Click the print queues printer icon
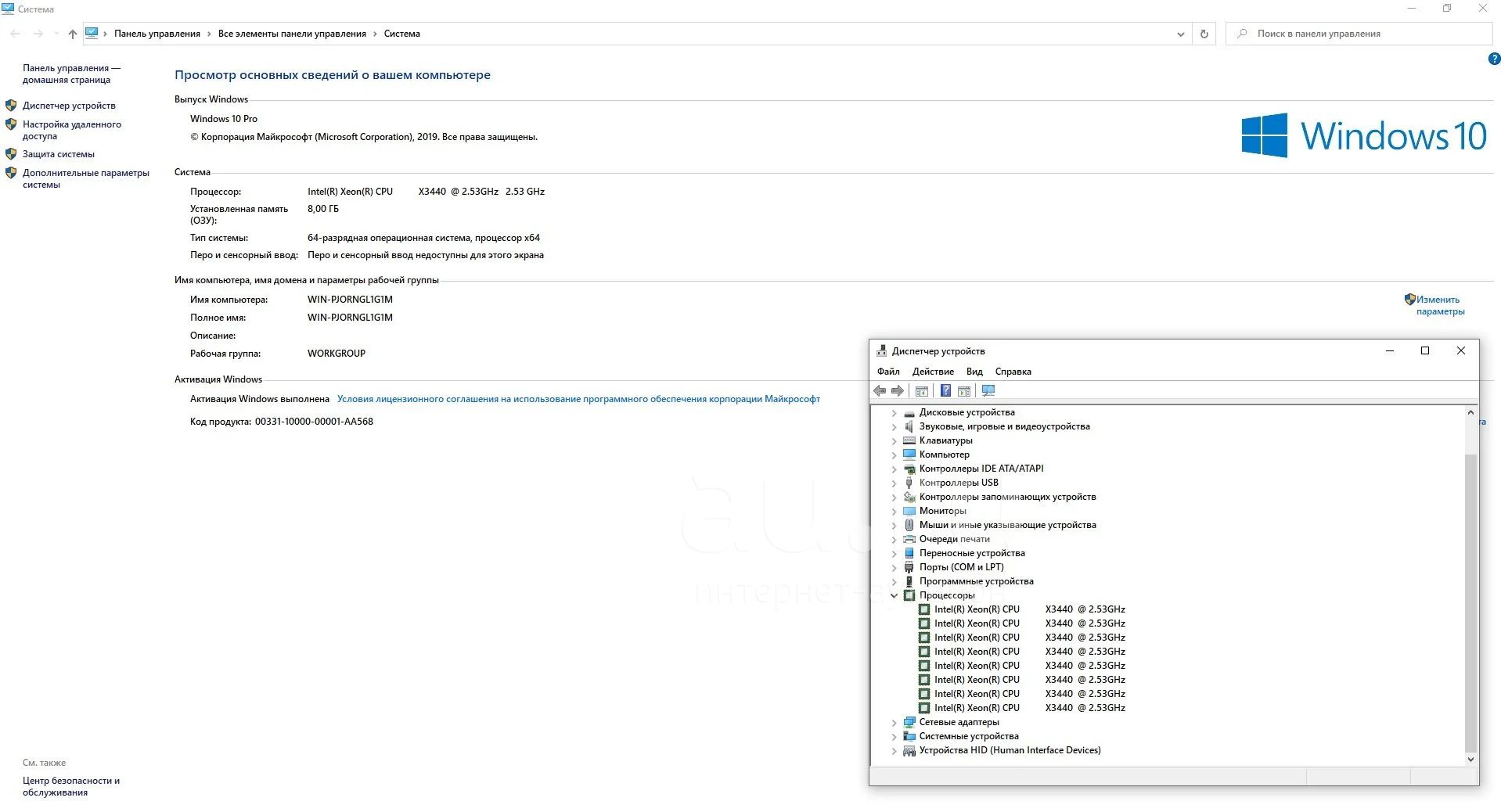The width and height of the screenshot is (1501, 812). tap(909, 540)
